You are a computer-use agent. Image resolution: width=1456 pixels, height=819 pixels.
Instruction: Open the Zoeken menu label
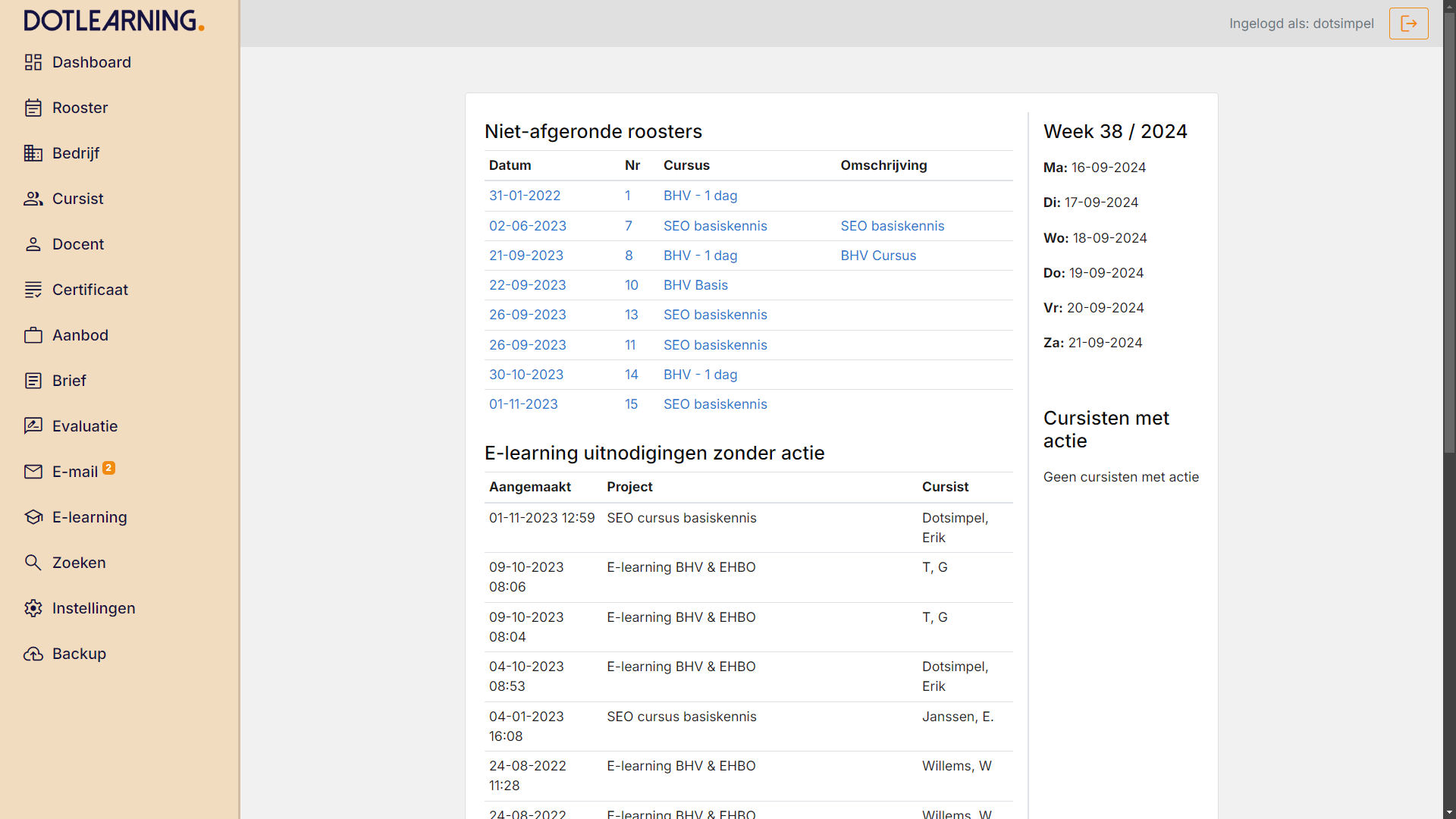click(x=79, y=563)
